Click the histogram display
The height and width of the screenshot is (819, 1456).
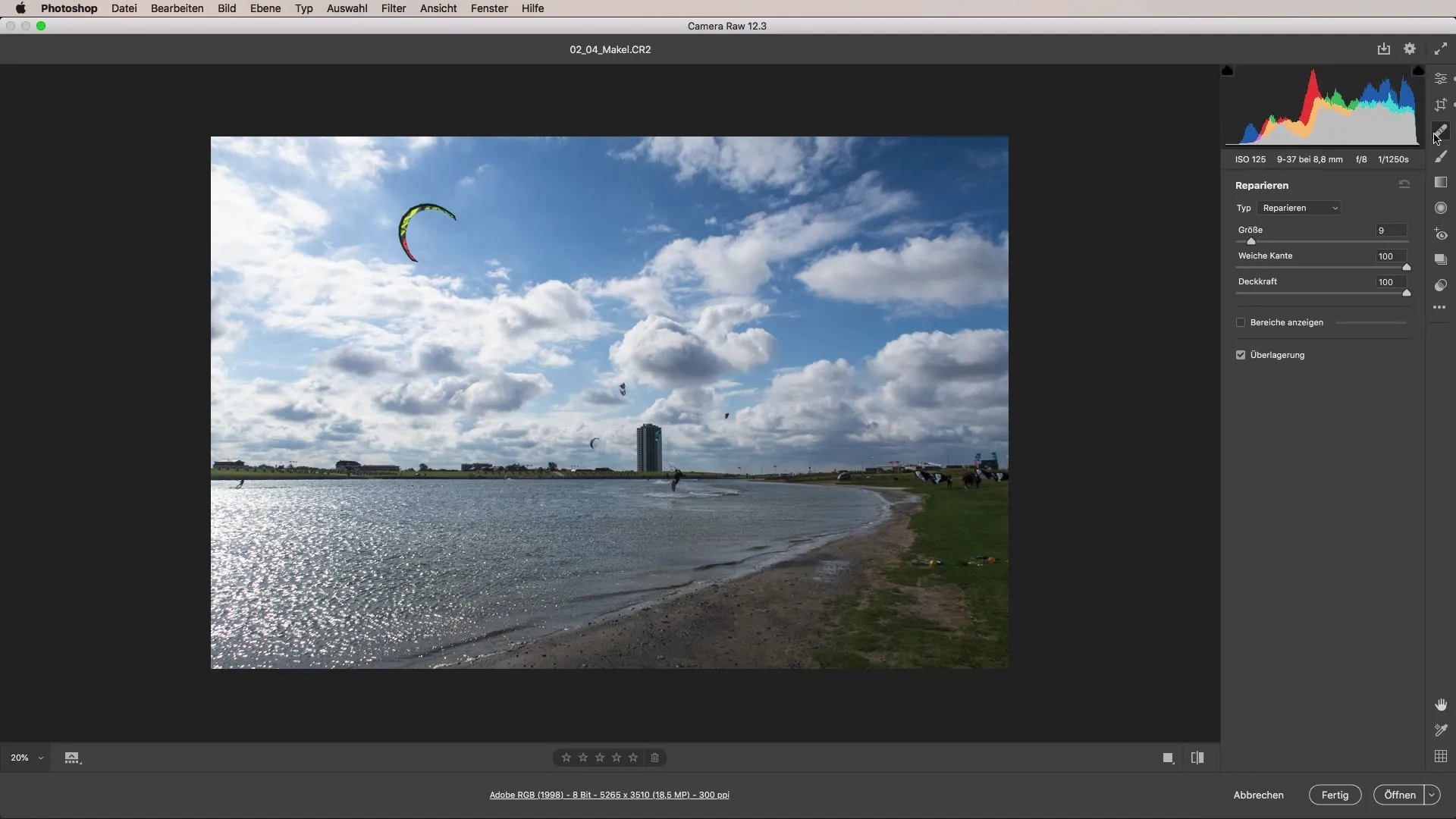[1323, 106]
